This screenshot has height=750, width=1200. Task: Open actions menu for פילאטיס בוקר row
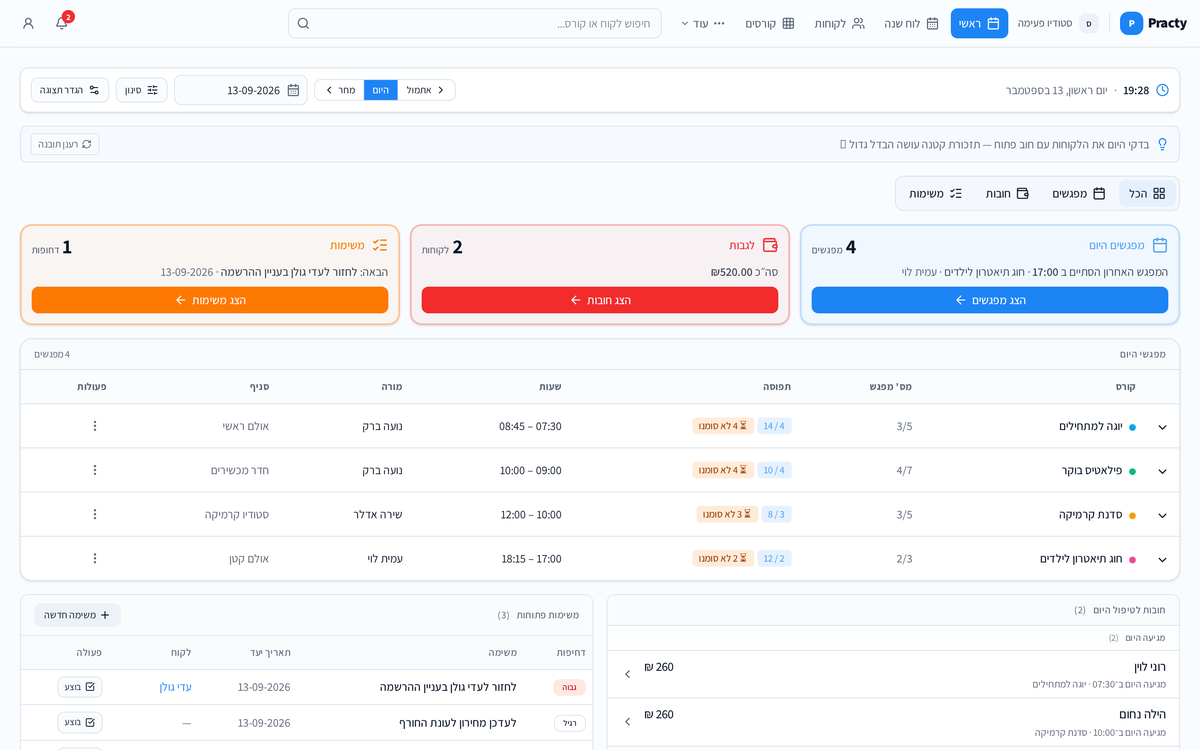click(95, 470)
